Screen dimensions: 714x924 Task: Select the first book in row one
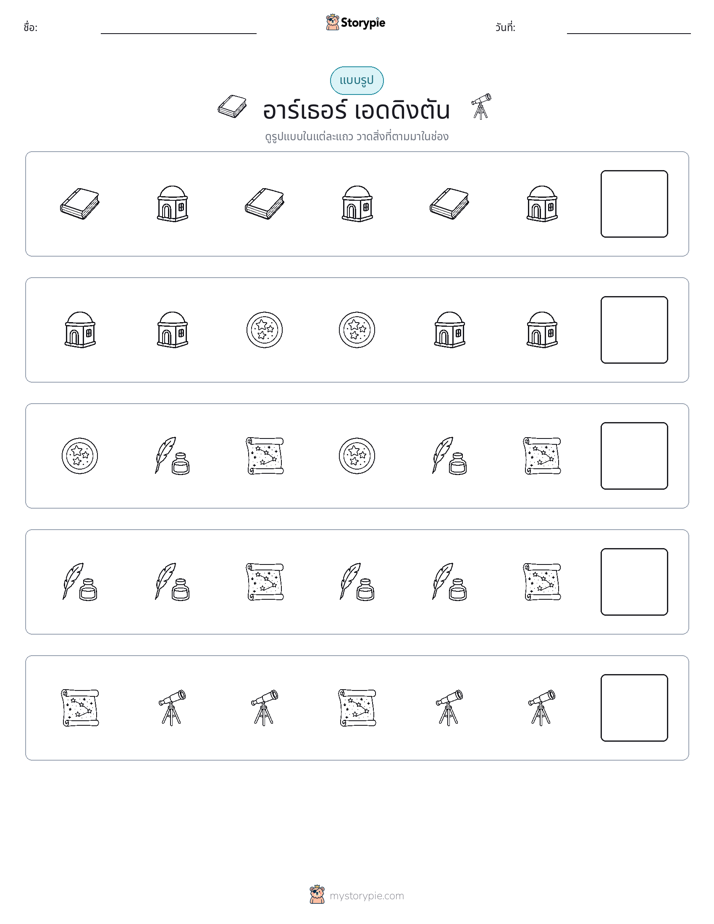point(80,204)
